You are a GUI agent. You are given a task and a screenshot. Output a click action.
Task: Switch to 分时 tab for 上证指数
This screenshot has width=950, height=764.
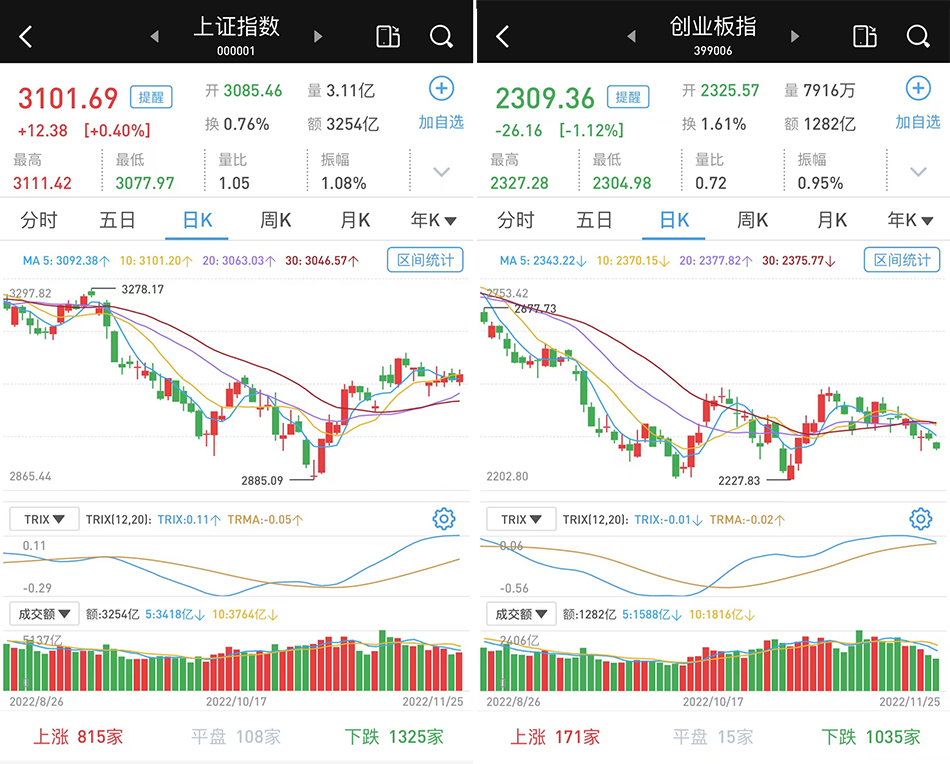point(39,220)
